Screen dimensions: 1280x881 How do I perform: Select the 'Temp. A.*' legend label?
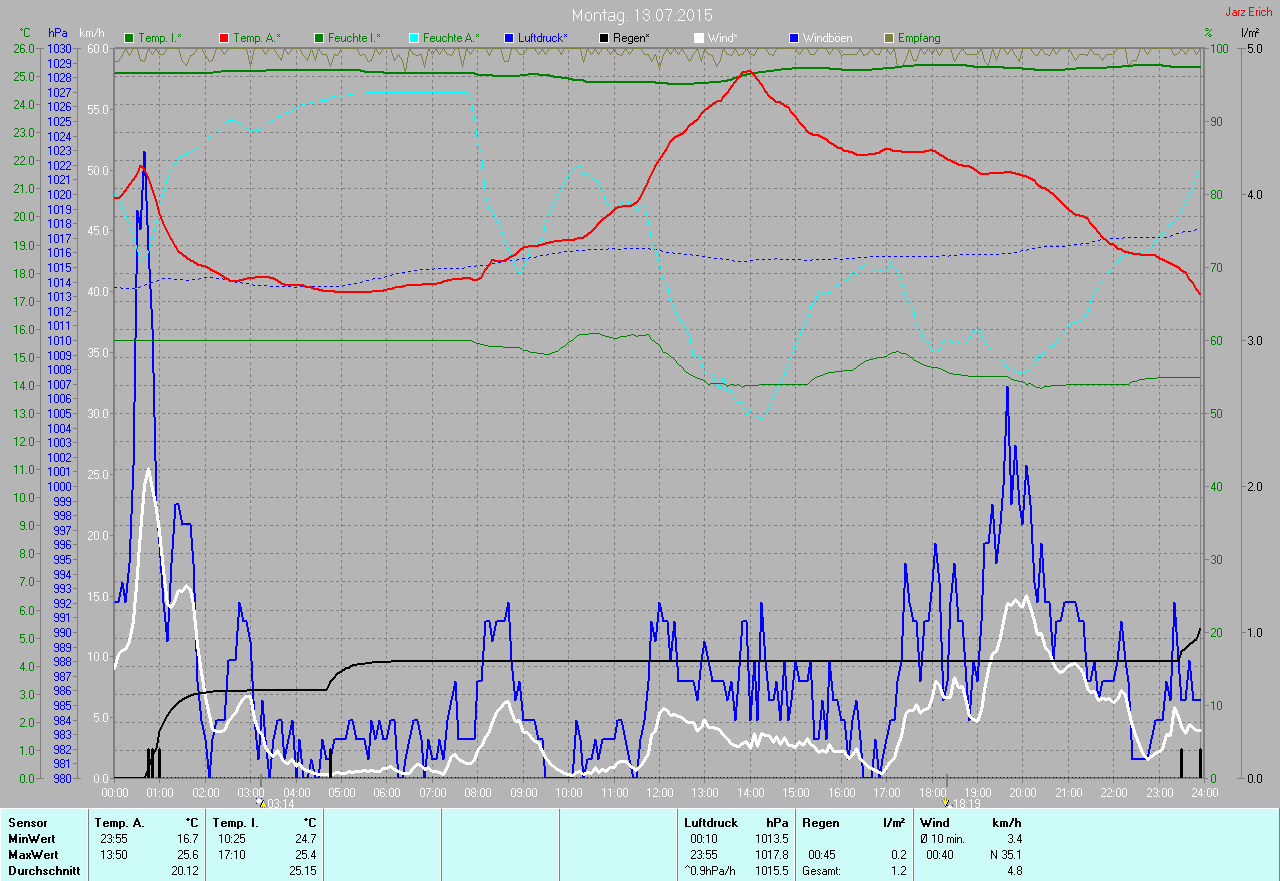[257, 38]
